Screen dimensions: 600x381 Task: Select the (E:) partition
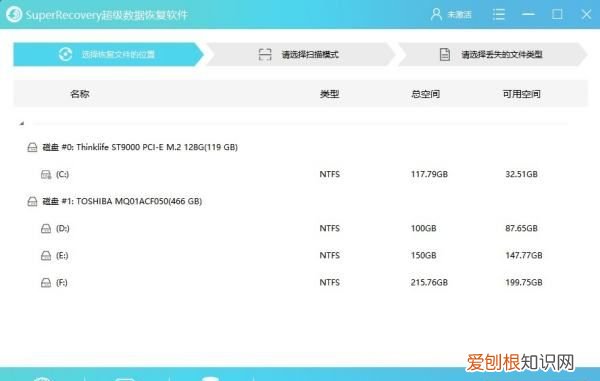click(x=62, y=256)
